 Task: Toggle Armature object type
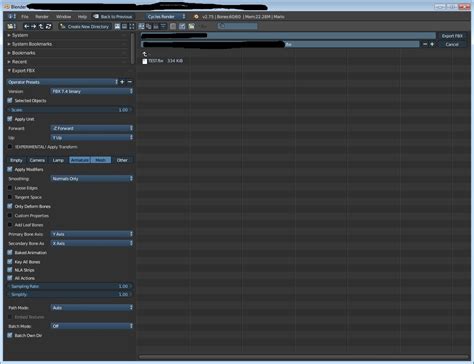click(80, 160)
